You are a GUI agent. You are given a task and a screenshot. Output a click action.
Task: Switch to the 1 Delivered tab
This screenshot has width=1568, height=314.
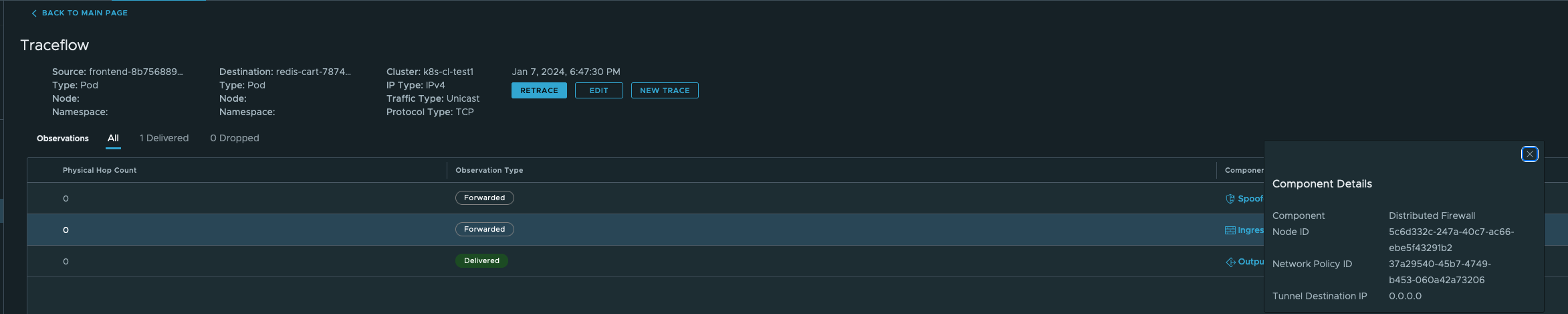164,138
